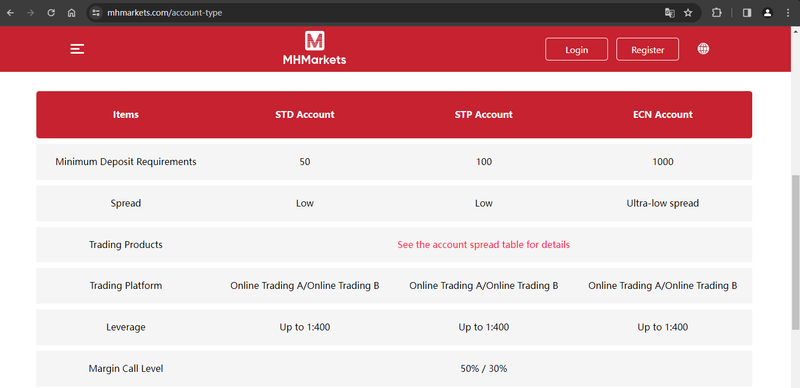Click the STP minimum deposit value 100
The width and height of the screenshot is (800, 388).
click(484, 162)
